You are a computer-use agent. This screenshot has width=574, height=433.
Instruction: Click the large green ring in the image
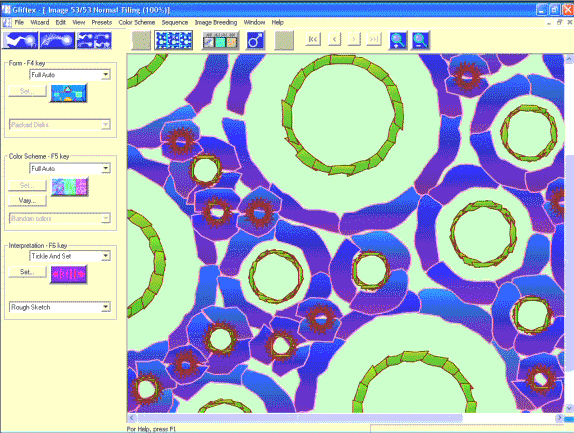point(343,115)
